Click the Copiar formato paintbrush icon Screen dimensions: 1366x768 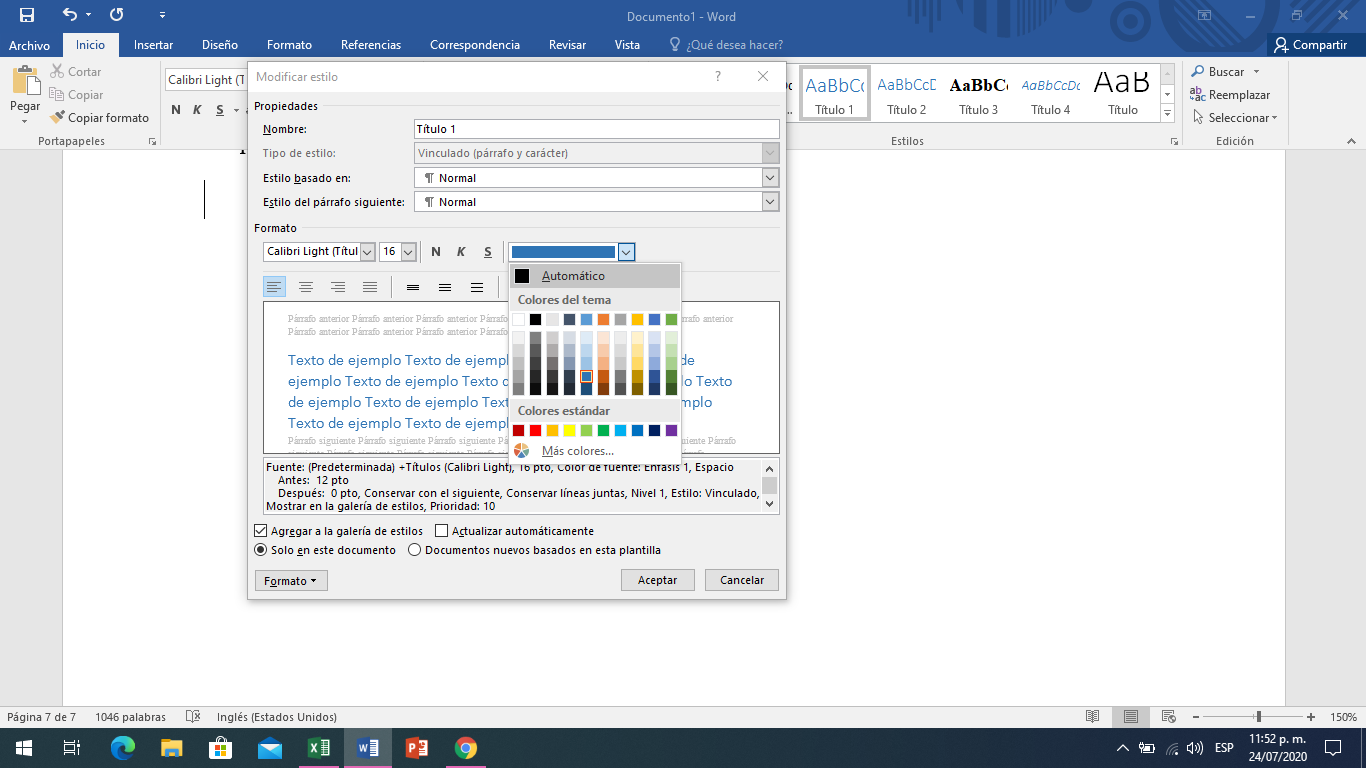[58, 118]
